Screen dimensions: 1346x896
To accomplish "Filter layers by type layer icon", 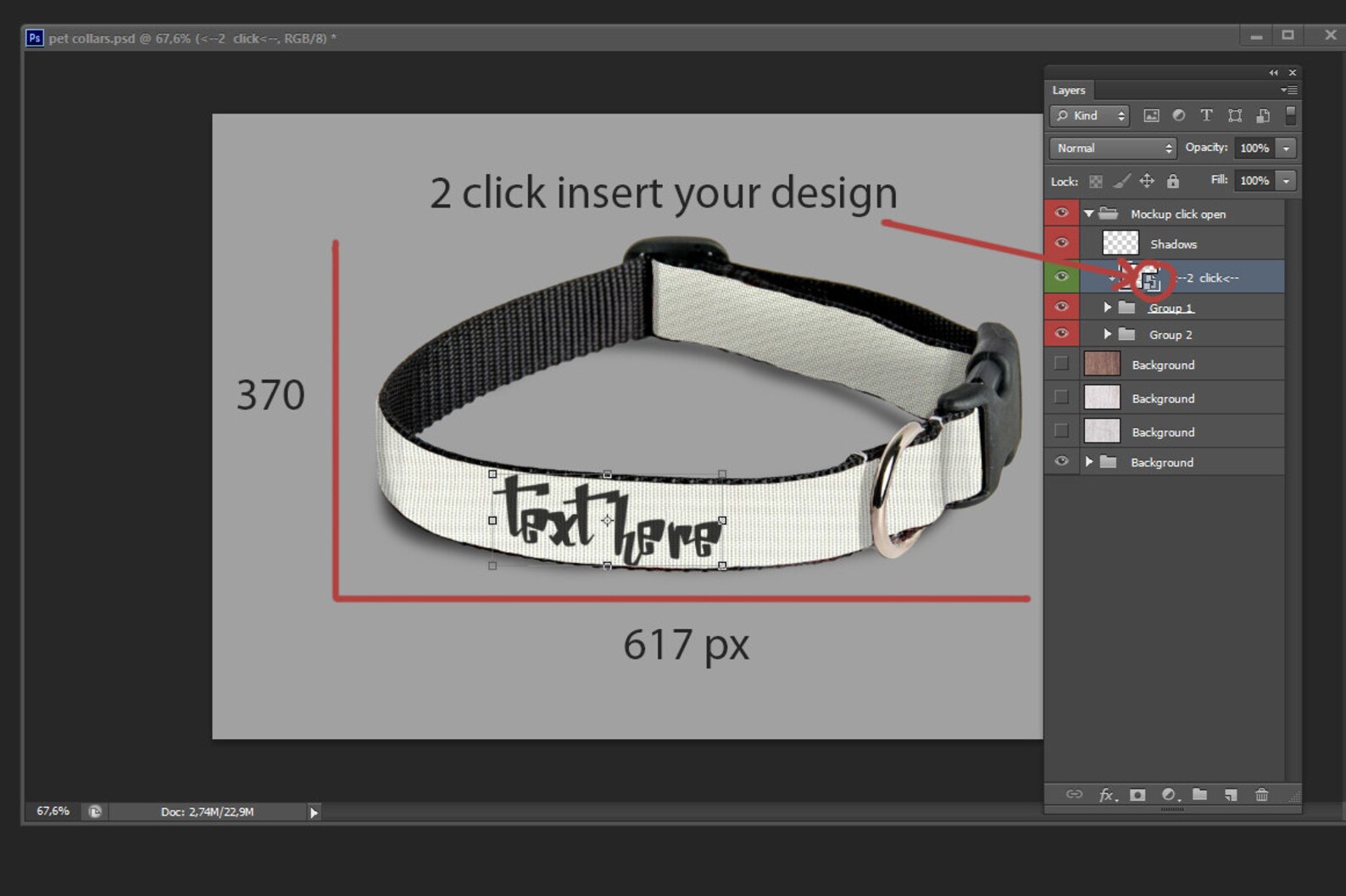I will click(1206, 115).
